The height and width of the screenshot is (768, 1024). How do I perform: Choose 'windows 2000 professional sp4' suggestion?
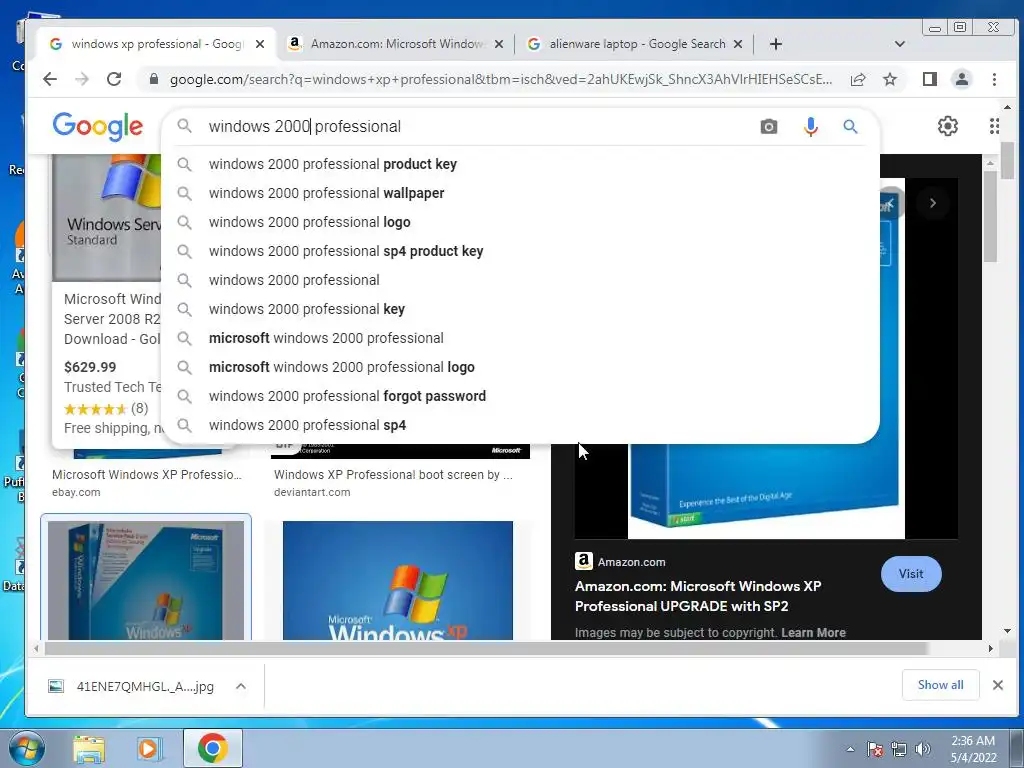[x=520, y=425]
